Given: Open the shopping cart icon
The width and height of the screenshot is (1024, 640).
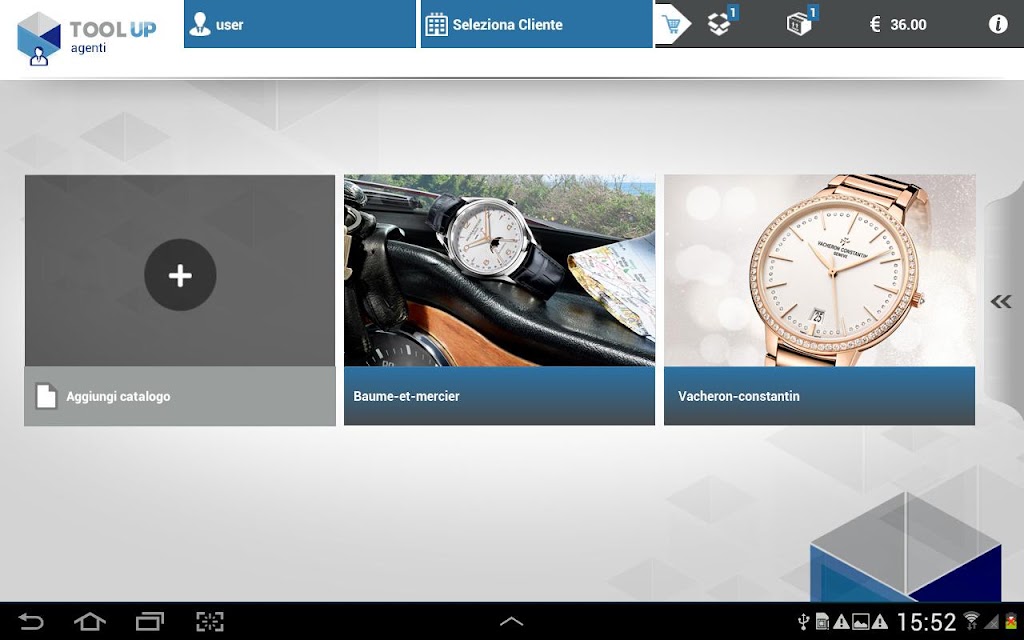Looking at the screenshot, I should [671, 24].
